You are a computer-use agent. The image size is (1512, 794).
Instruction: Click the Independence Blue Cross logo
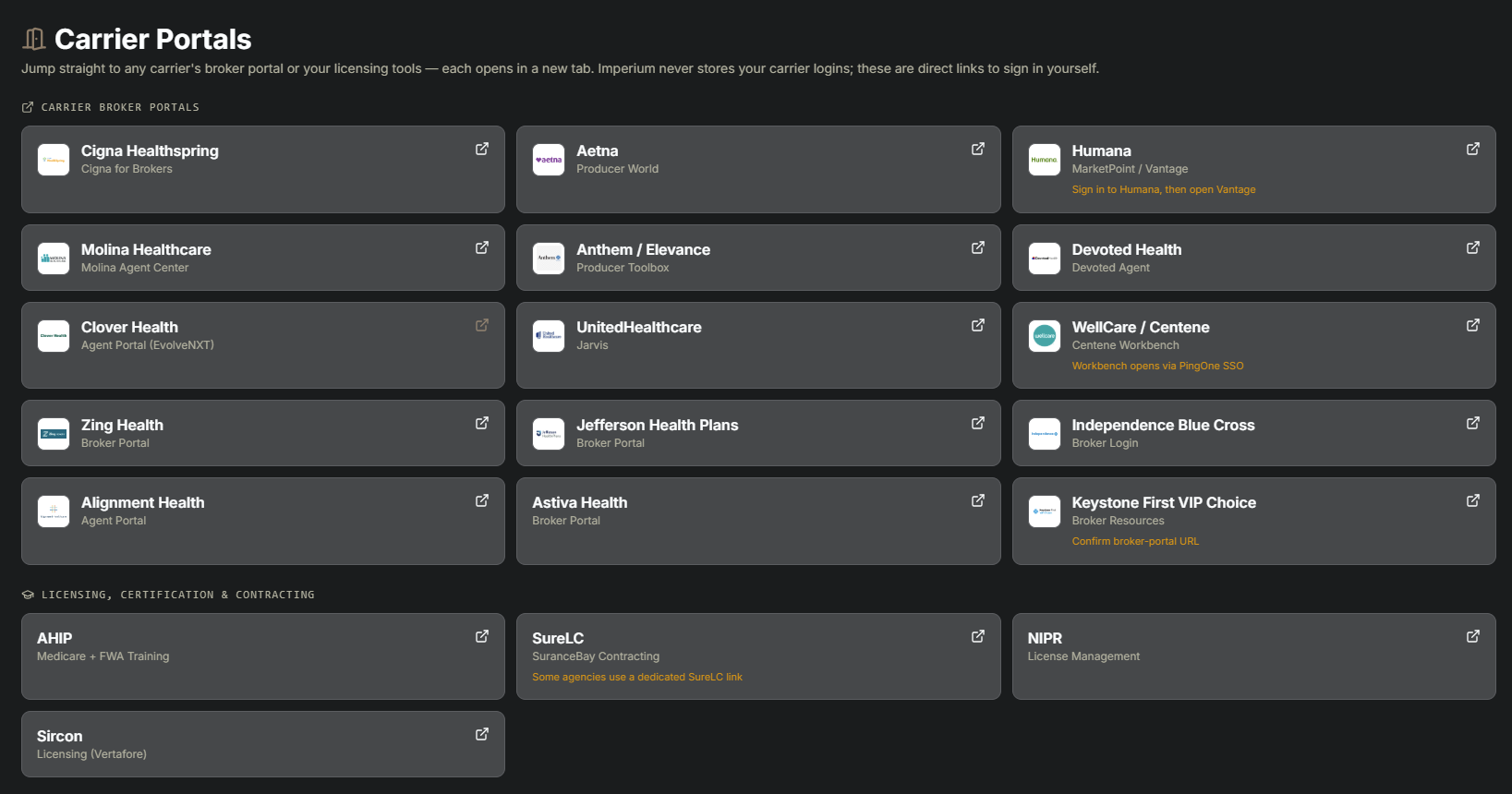[1045, 434]
